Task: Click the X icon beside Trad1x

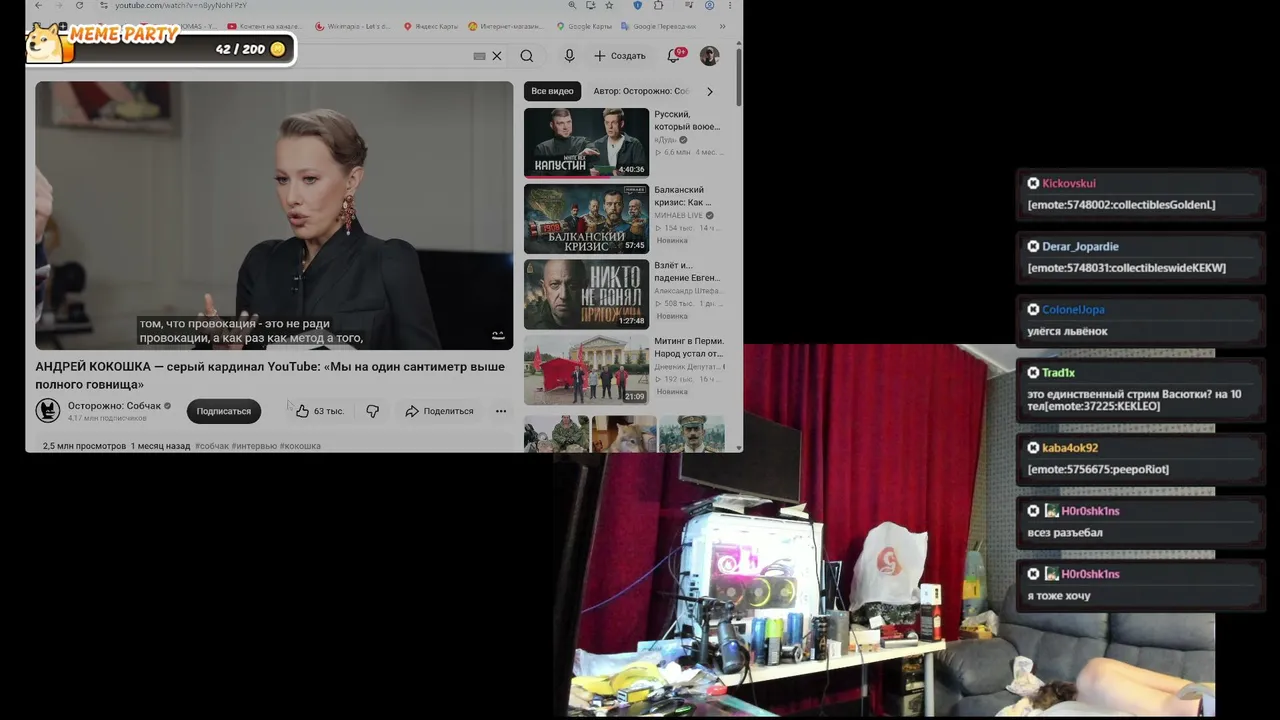Action: tap(1033, 372)
